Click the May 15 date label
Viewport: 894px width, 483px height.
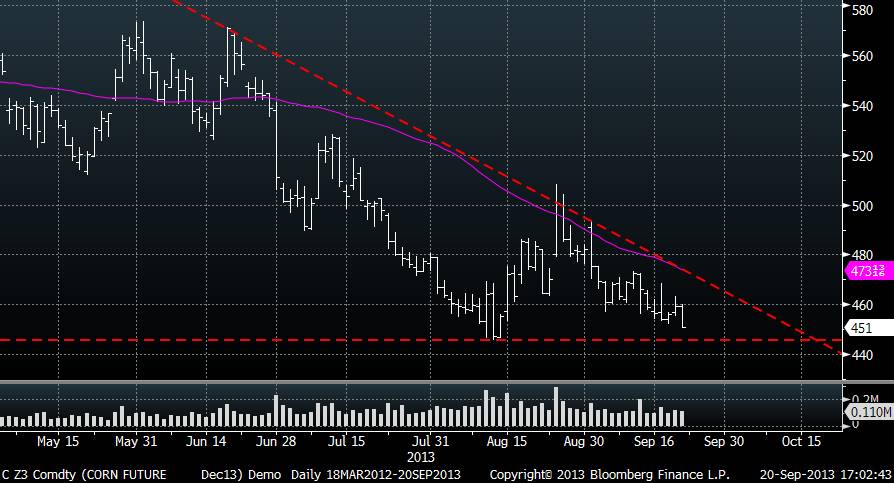click(x=58, y=440)
